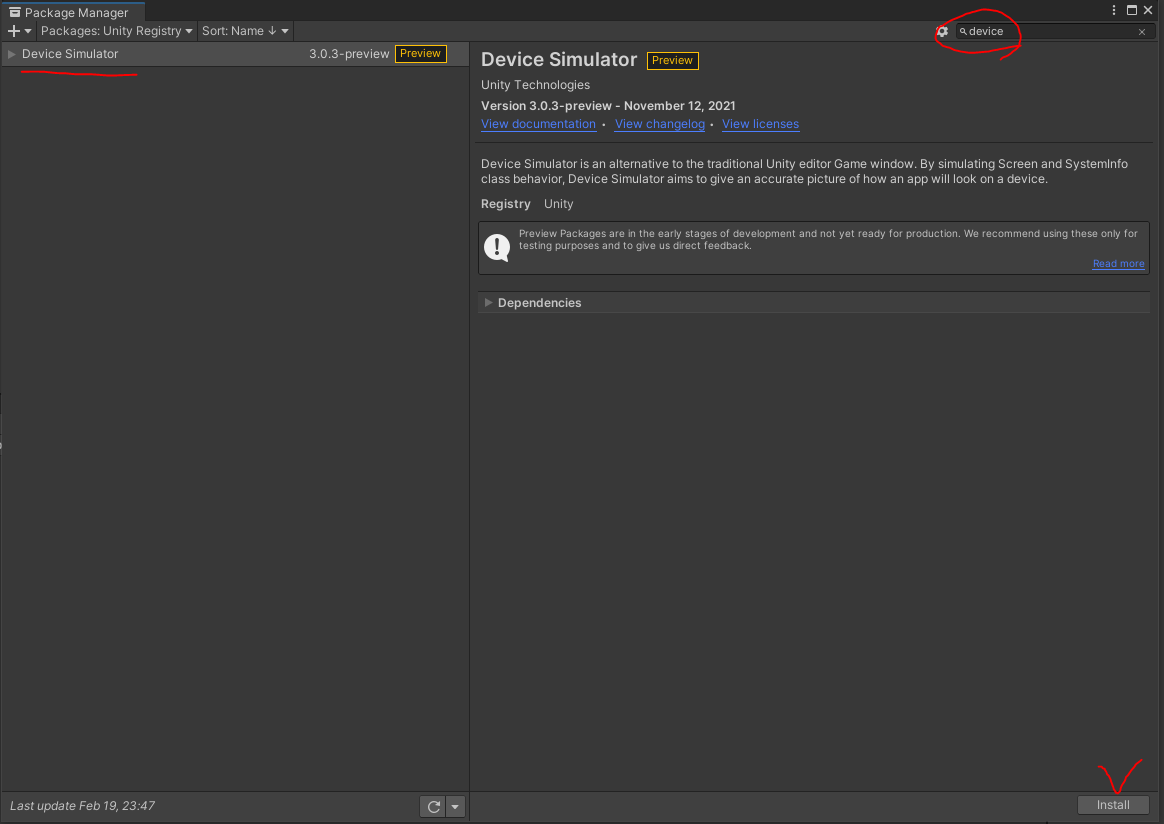Open the window kebab options menu
Image resolution: width=1164 pixels, height=824 pixels.
tap(1114, 10)
